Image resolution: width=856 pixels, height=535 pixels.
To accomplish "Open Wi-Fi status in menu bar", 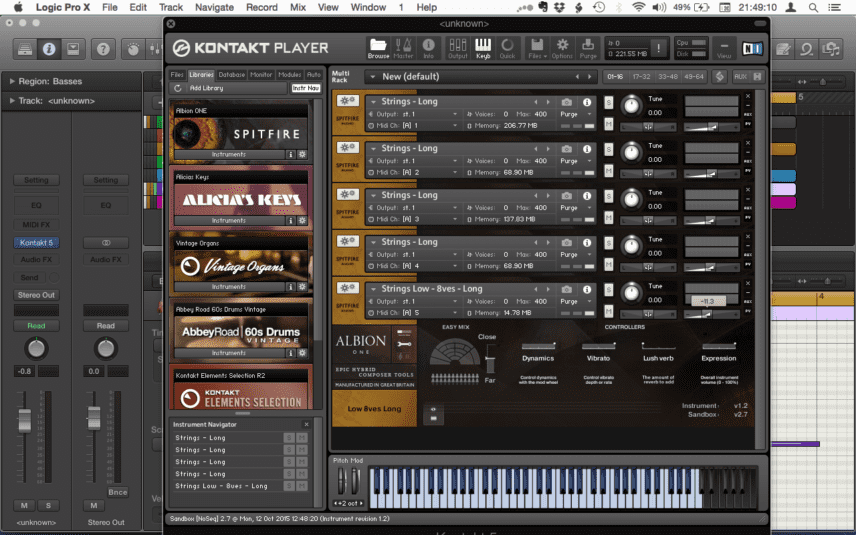I will 638,8.
